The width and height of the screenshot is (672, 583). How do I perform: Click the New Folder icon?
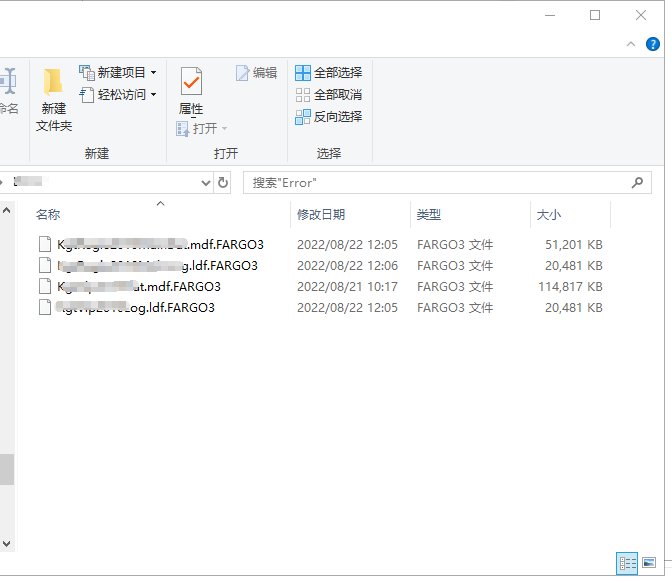tap(53, 82)
